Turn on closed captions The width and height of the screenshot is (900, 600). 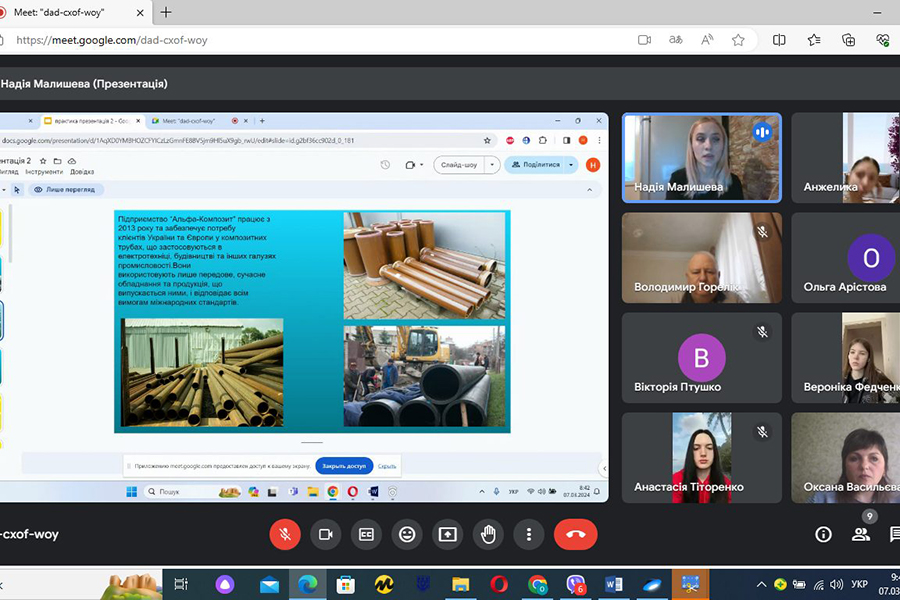tap(366, 534)
